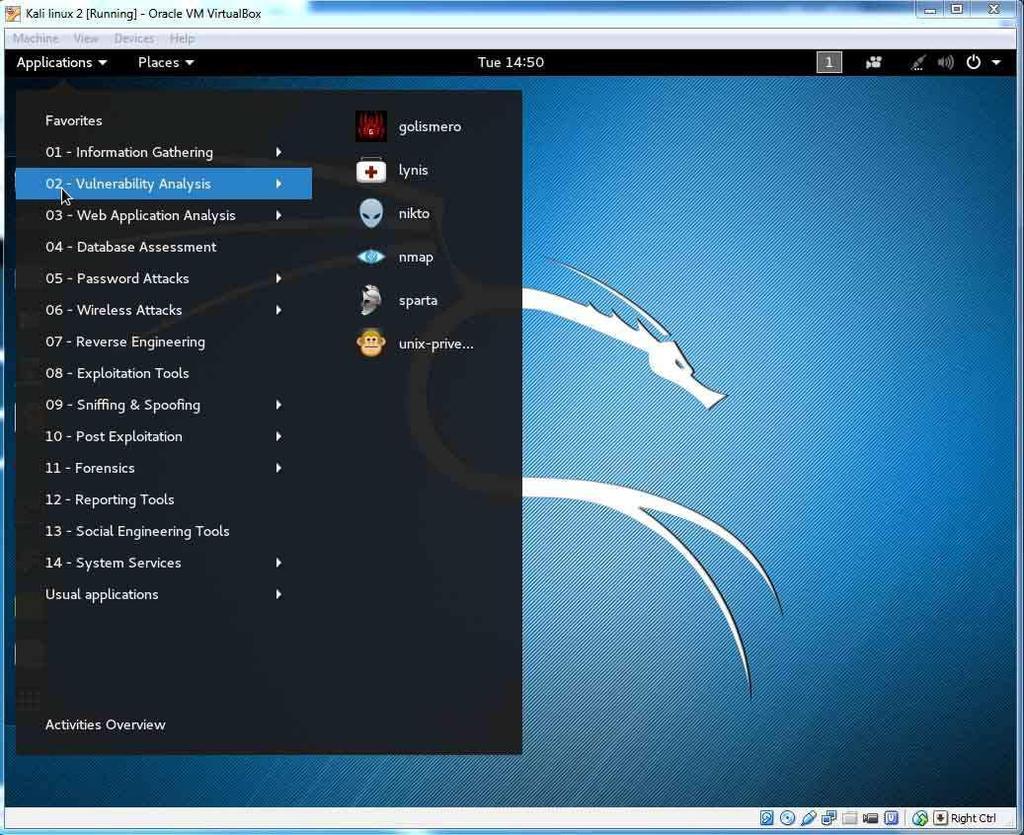
Task: Launch golismero from its red icon
Action: (371, 126)
